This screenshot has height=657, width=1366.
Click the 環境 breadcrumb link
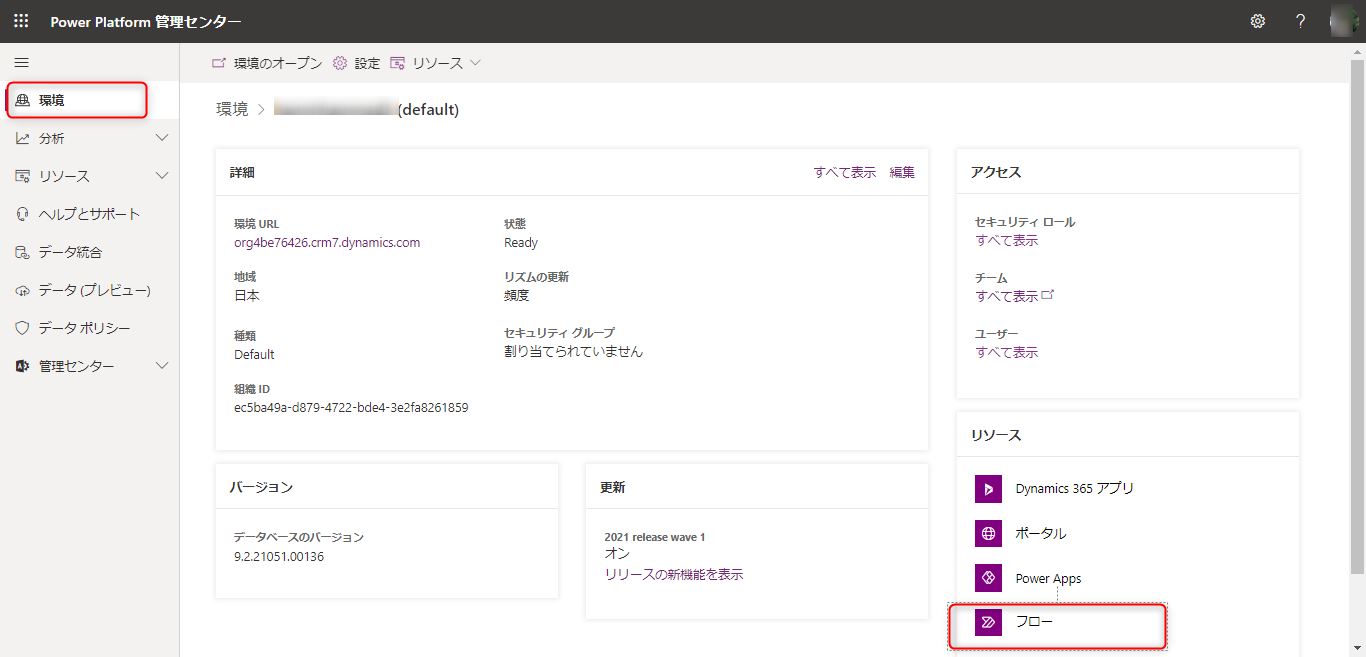click(x=232, y=110)
